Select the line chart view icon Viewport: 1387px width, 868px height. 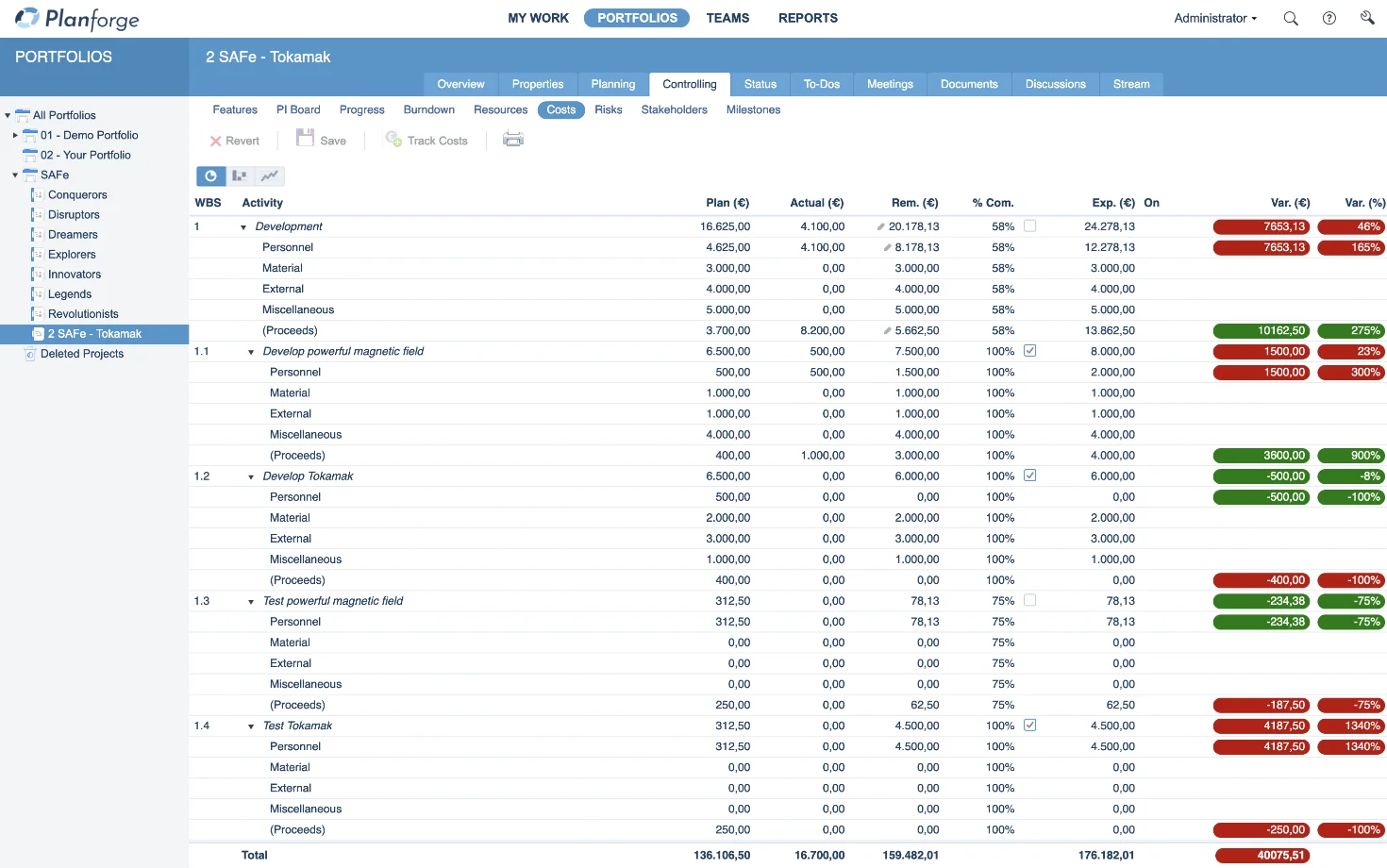270,175
